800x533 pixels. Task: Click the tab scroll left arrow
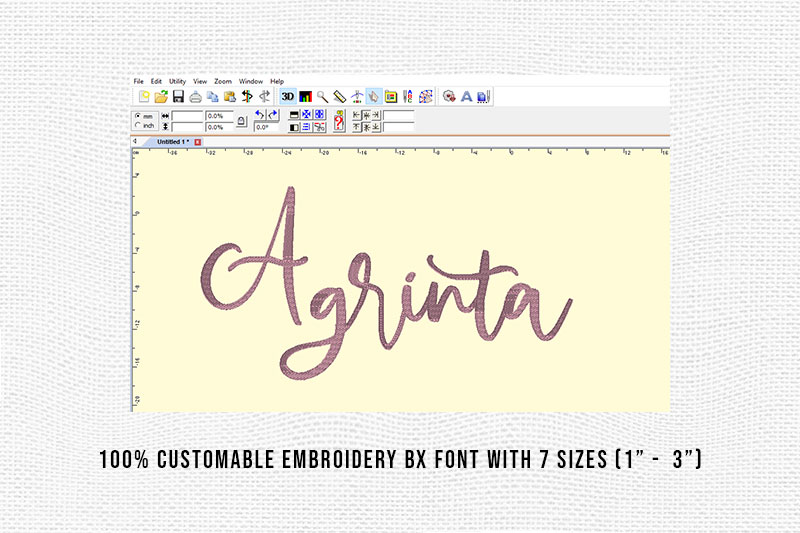pos(135,141)
